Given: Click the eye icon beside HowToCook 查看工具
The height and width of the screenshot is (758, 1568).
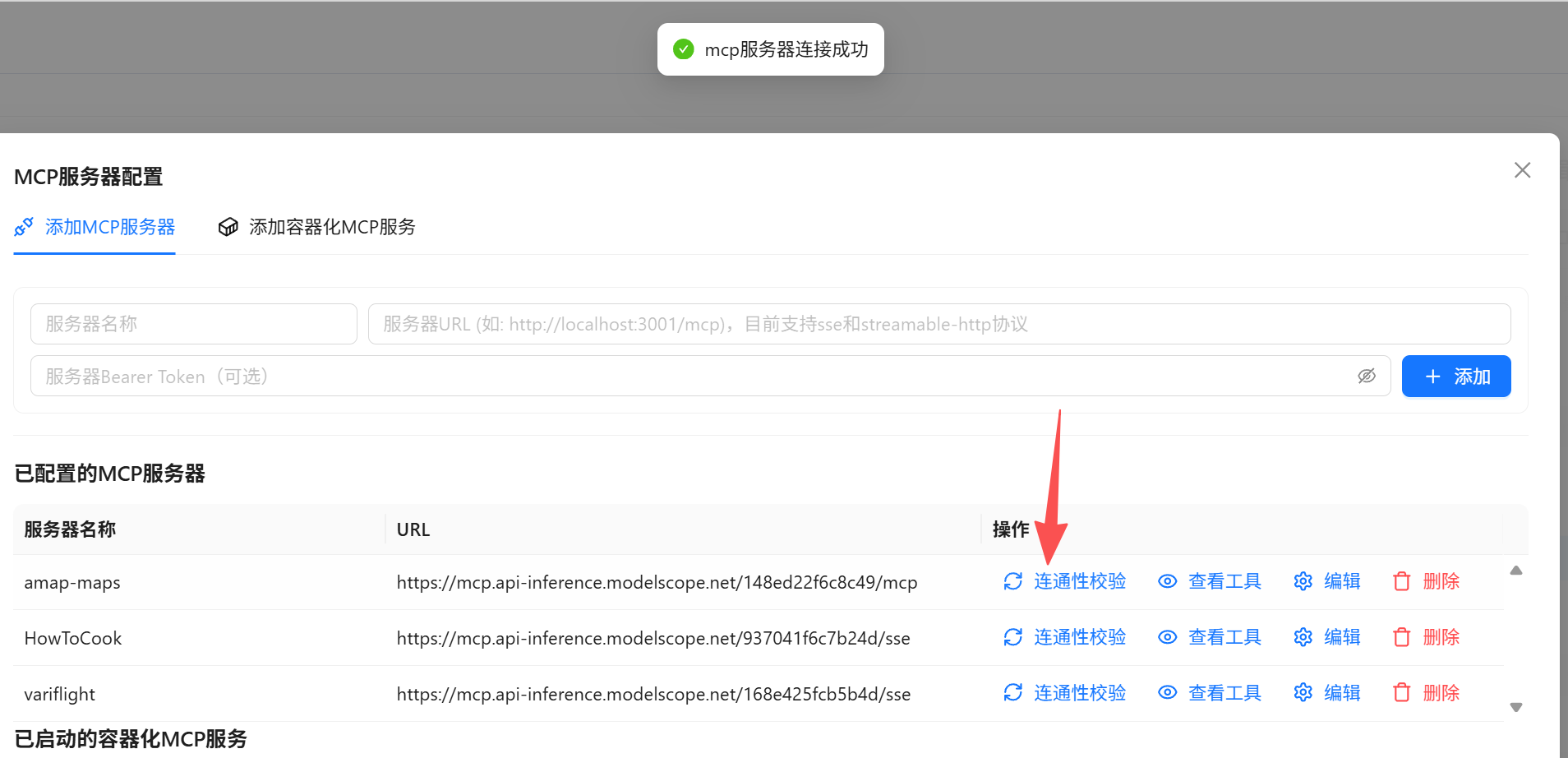Looking at the screenshot, I should [1167, 637].
